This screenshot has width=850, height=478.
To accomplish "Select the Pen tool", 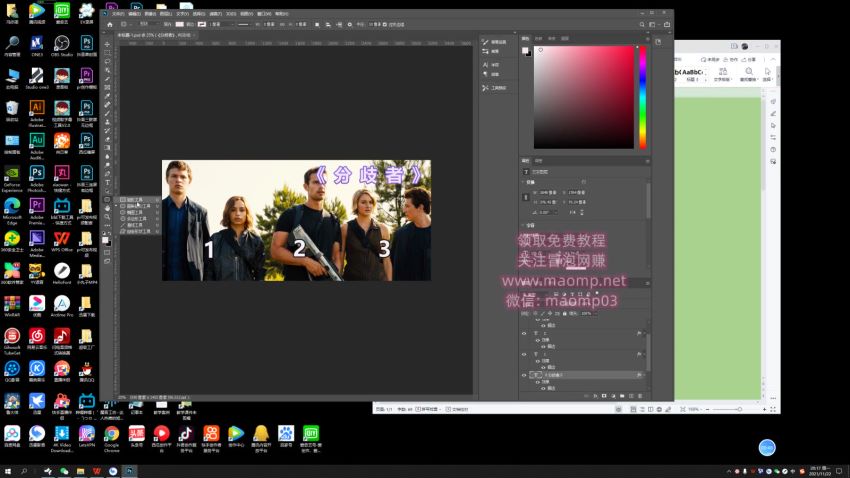I will [107, 173].
